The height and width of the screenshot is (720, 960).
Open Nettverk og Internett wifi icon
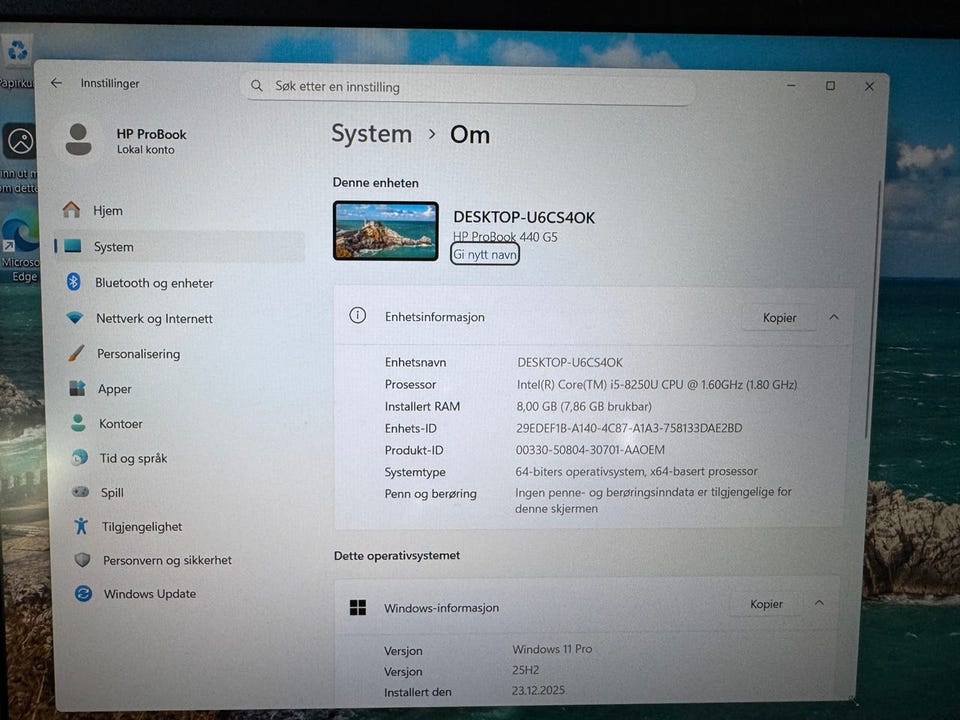(75, 318)
